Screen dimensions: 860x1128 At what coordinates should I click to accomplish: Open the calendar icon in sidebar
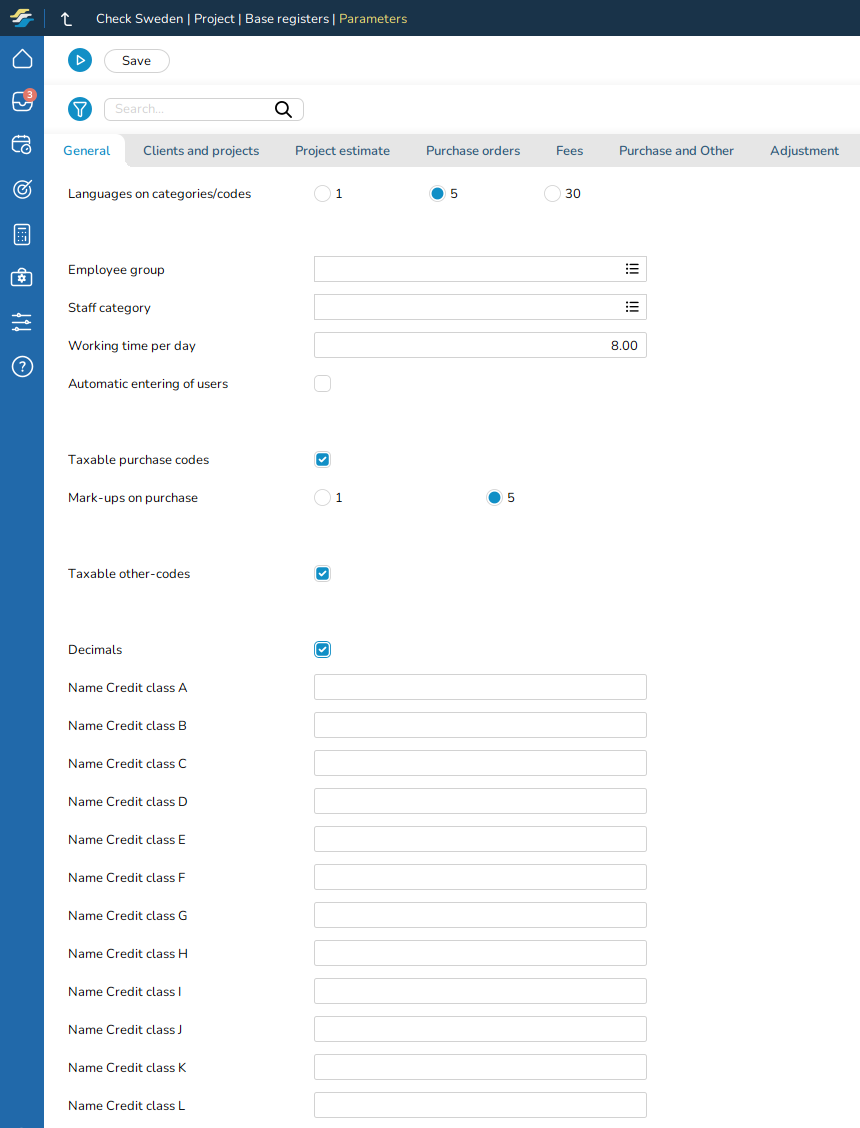pos(22,145)
